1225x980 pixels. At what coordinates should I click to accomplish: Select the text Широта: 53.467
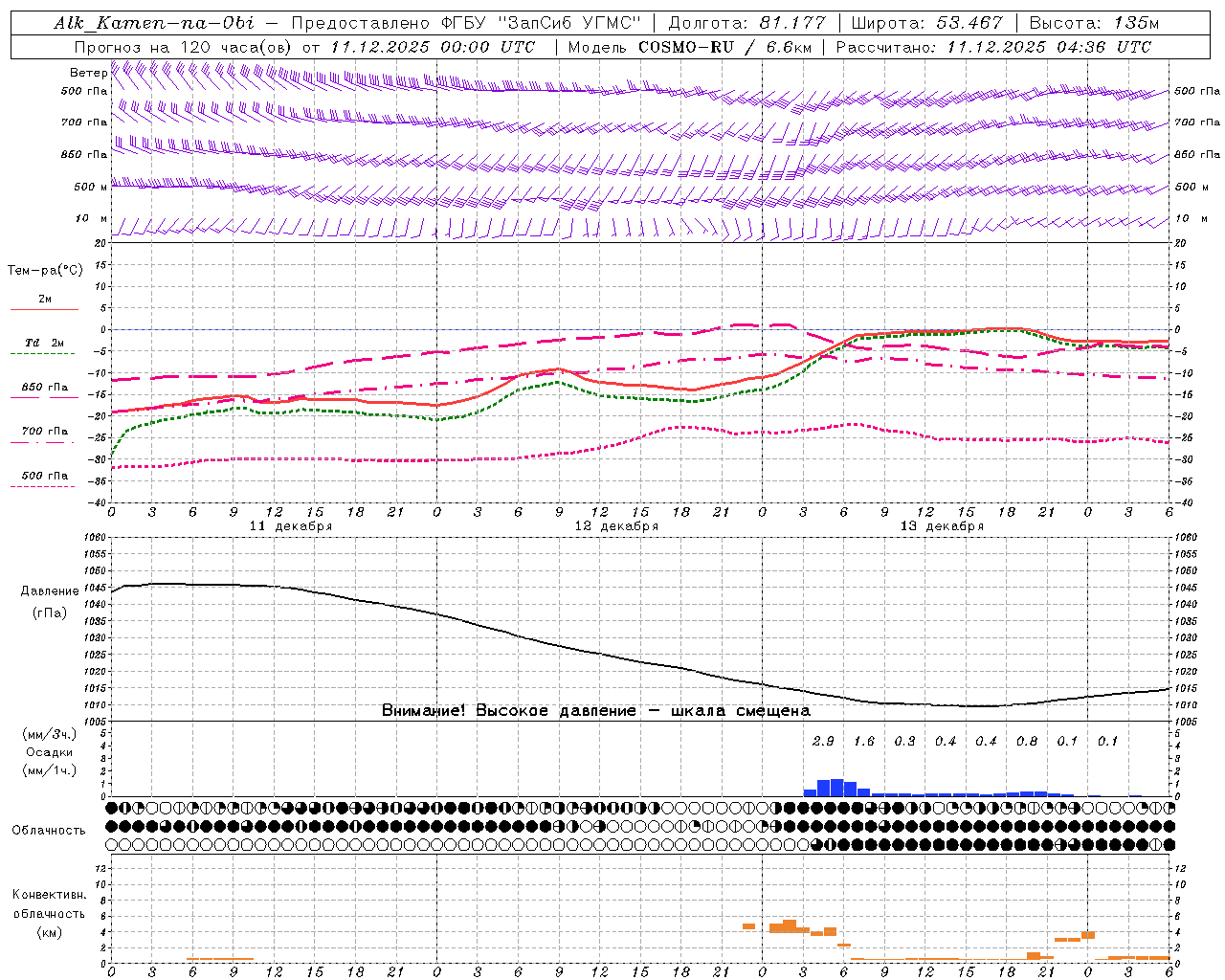[926, 23]
